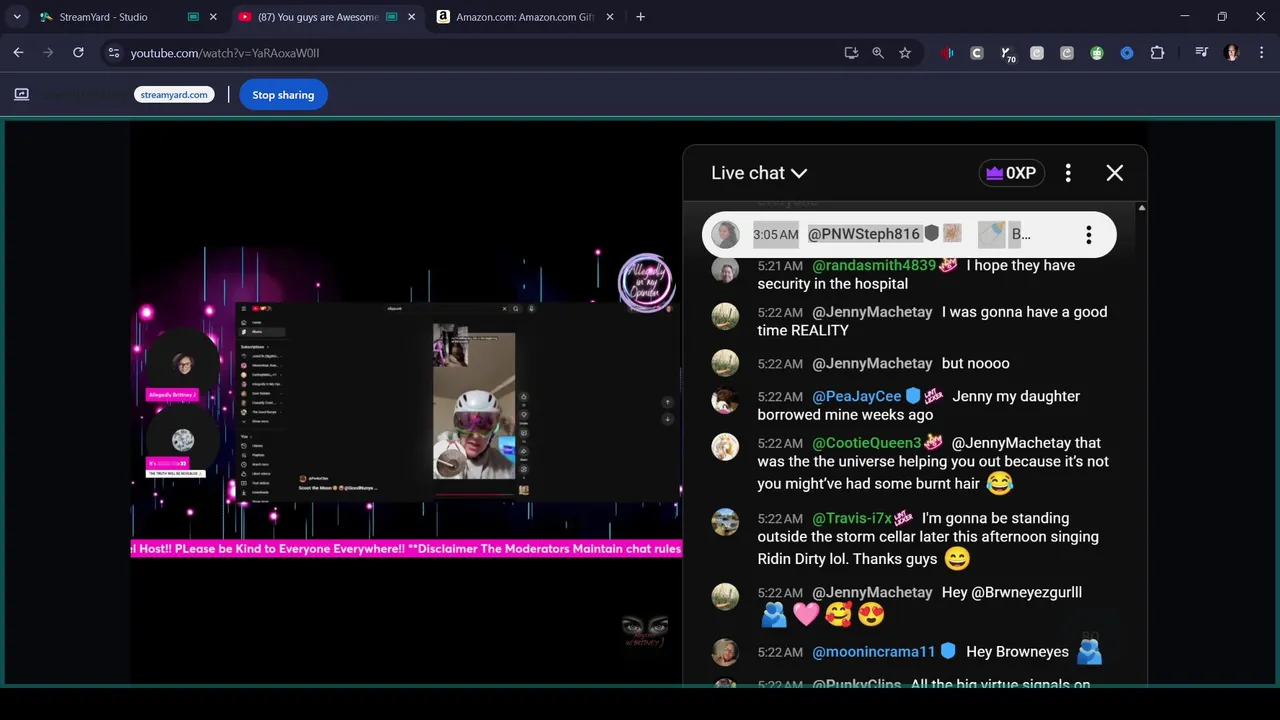Image resolution: width=1280 pixels, height=720 pixels.
Task: Bookmark this page with the star
Action: point(905,53)
